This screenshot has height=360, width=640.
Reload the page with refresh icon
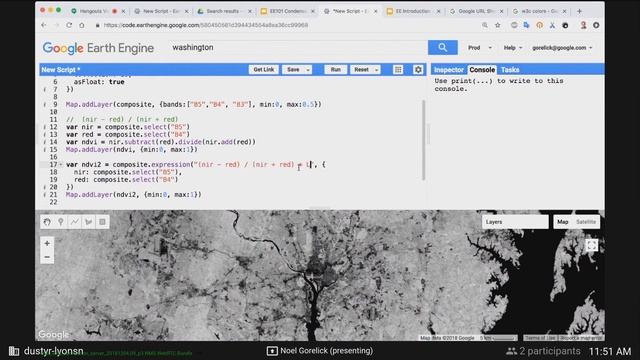click(x=69, y=25)
